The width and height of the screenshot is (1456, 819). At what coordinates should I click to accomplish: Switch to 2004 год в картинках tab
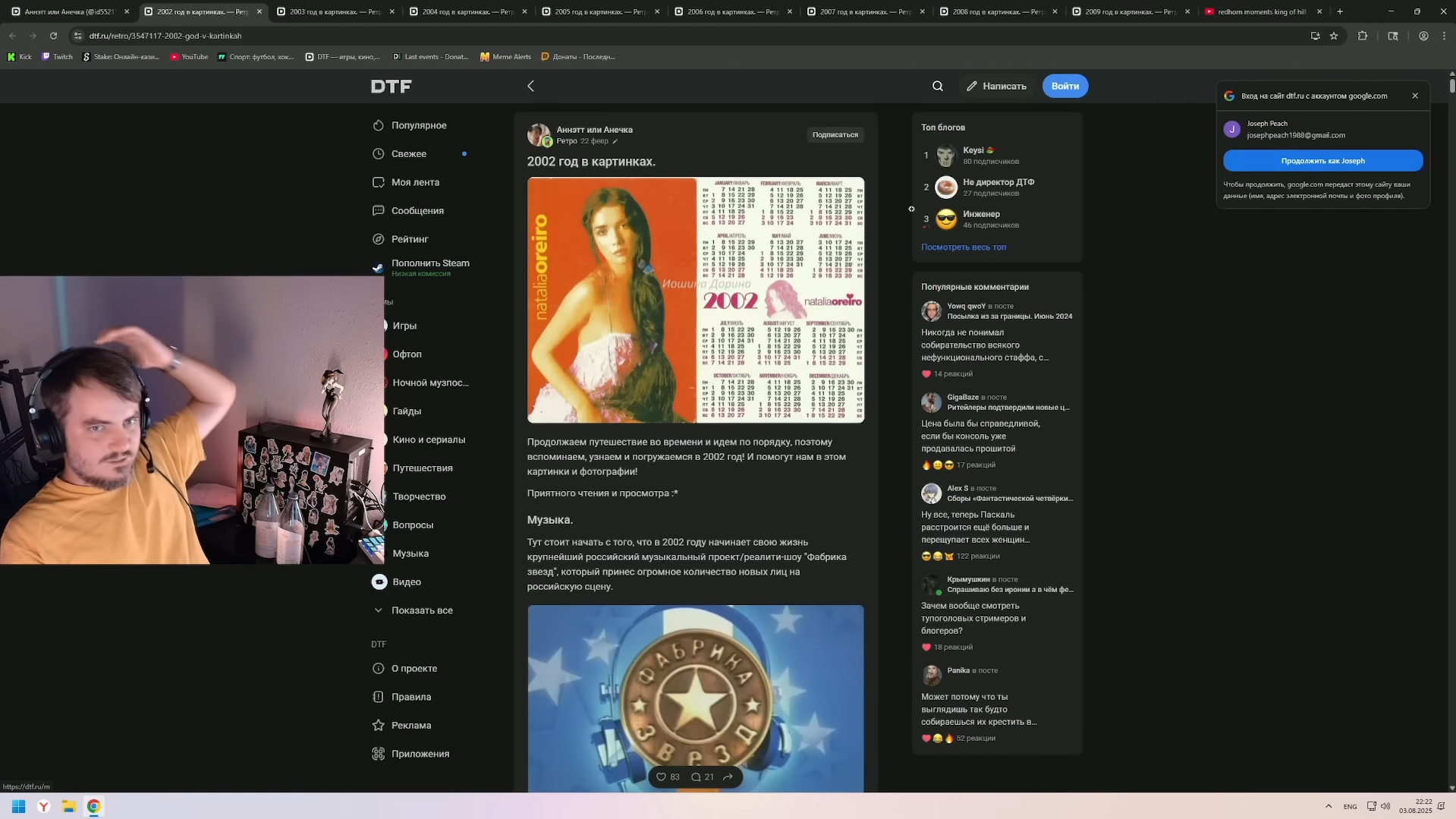point(467,12)
